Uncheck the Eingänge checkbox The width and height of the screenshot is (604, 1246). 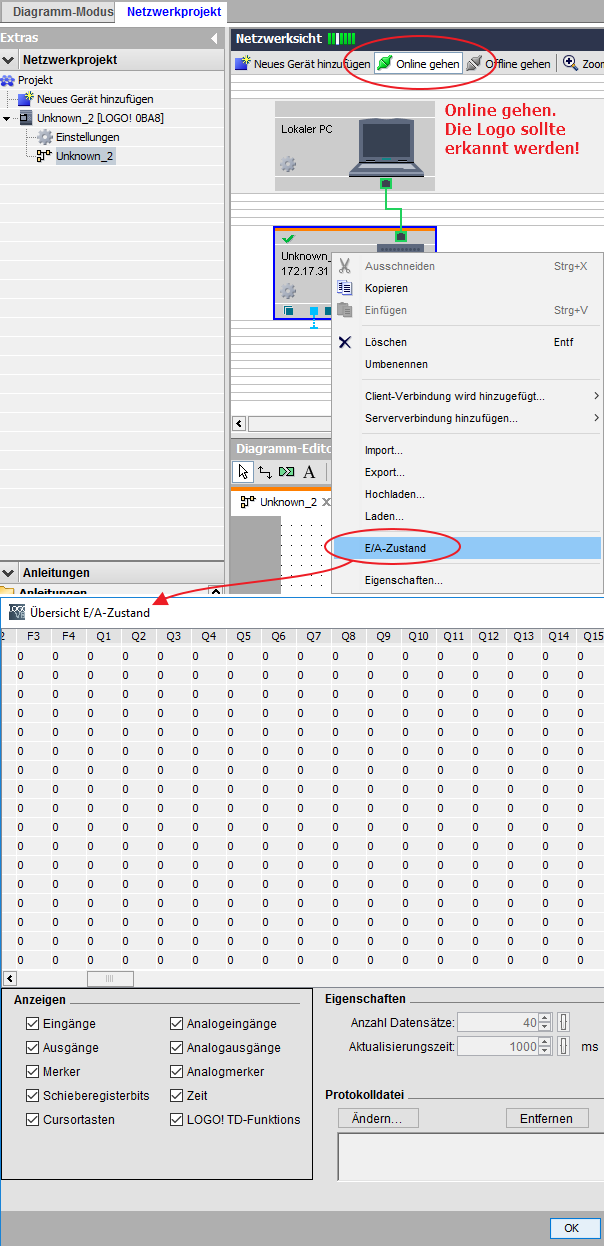34,1024
